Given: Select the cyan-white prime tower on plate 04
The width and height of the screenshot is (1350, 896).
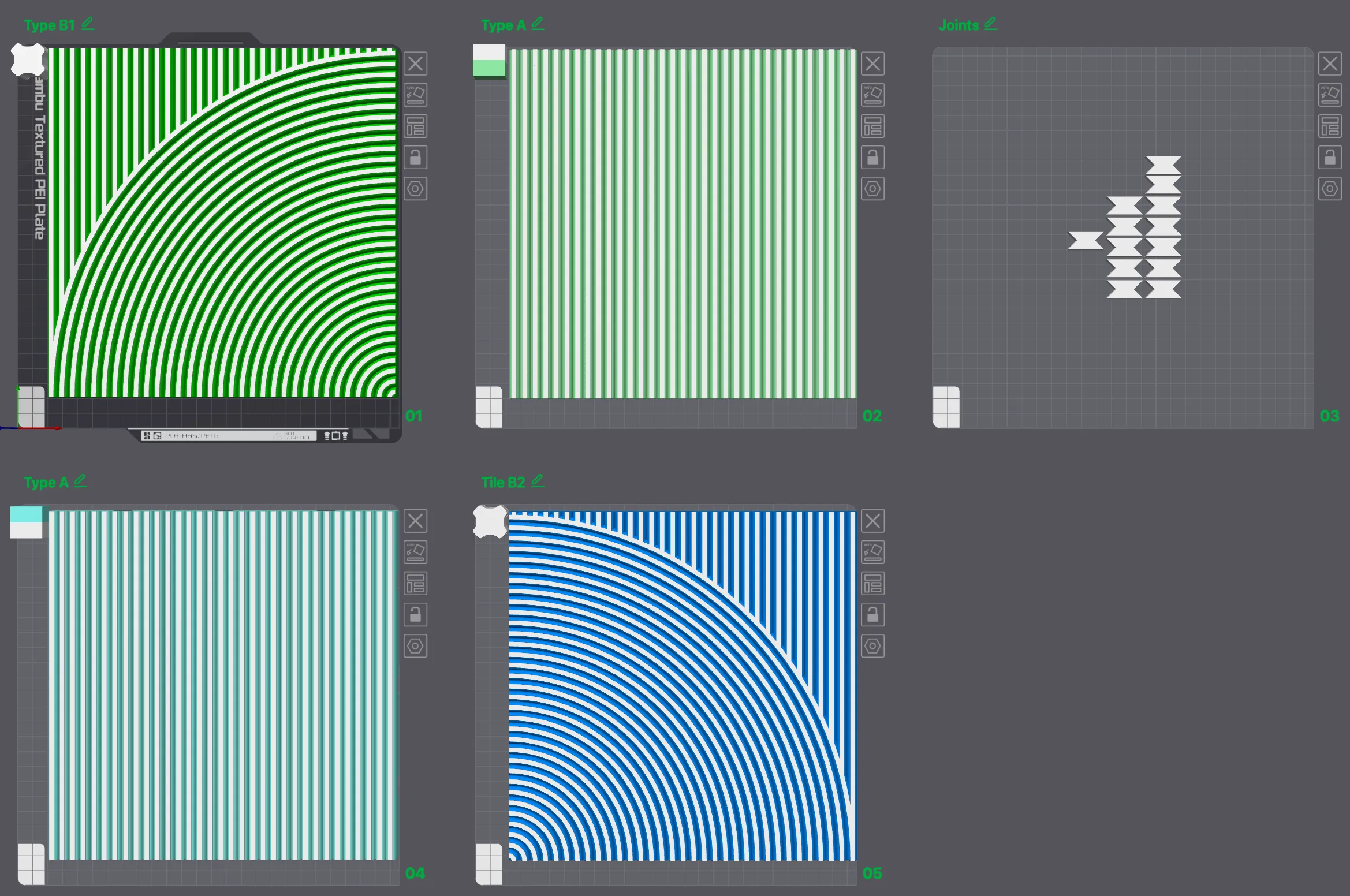Looking at the screenshot, I should coord(27,522).
